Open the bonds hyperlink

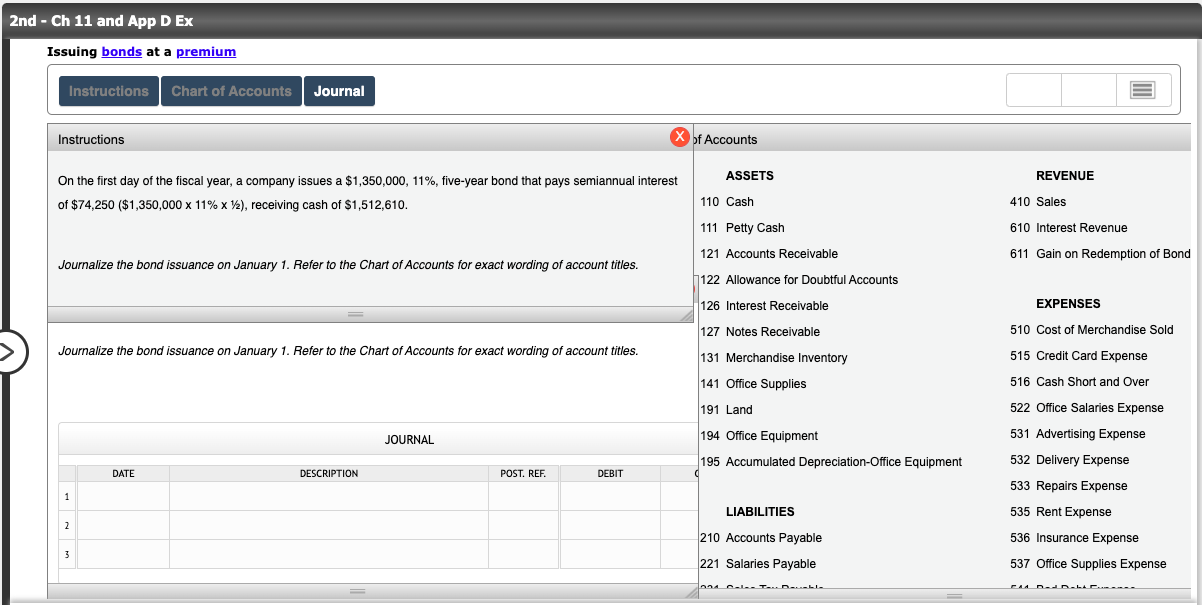pos(121,51)
